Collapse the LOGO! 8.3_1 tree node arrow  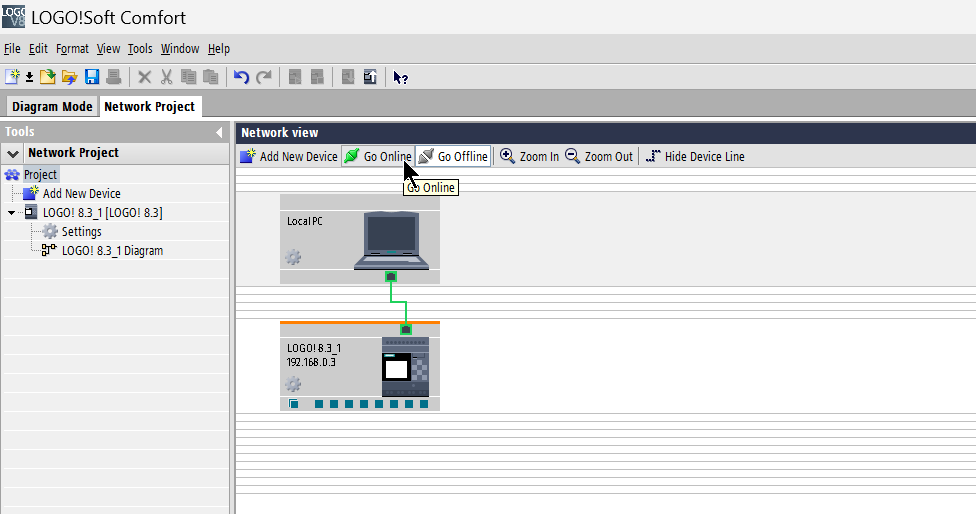11,213
